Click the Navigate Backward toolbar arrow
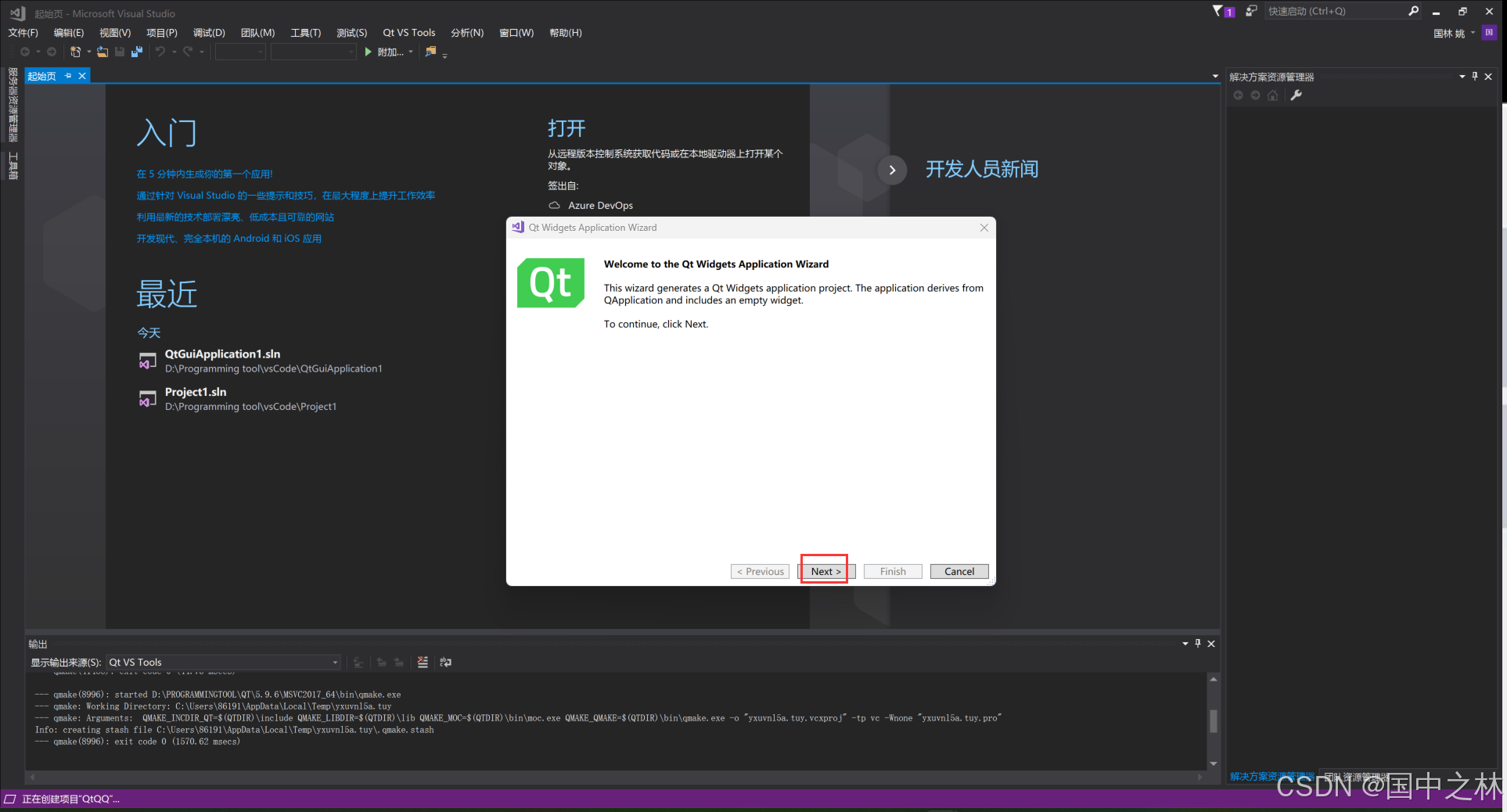Image resolution: width=1507 pixels, height=812 pixels. point(25,52)
